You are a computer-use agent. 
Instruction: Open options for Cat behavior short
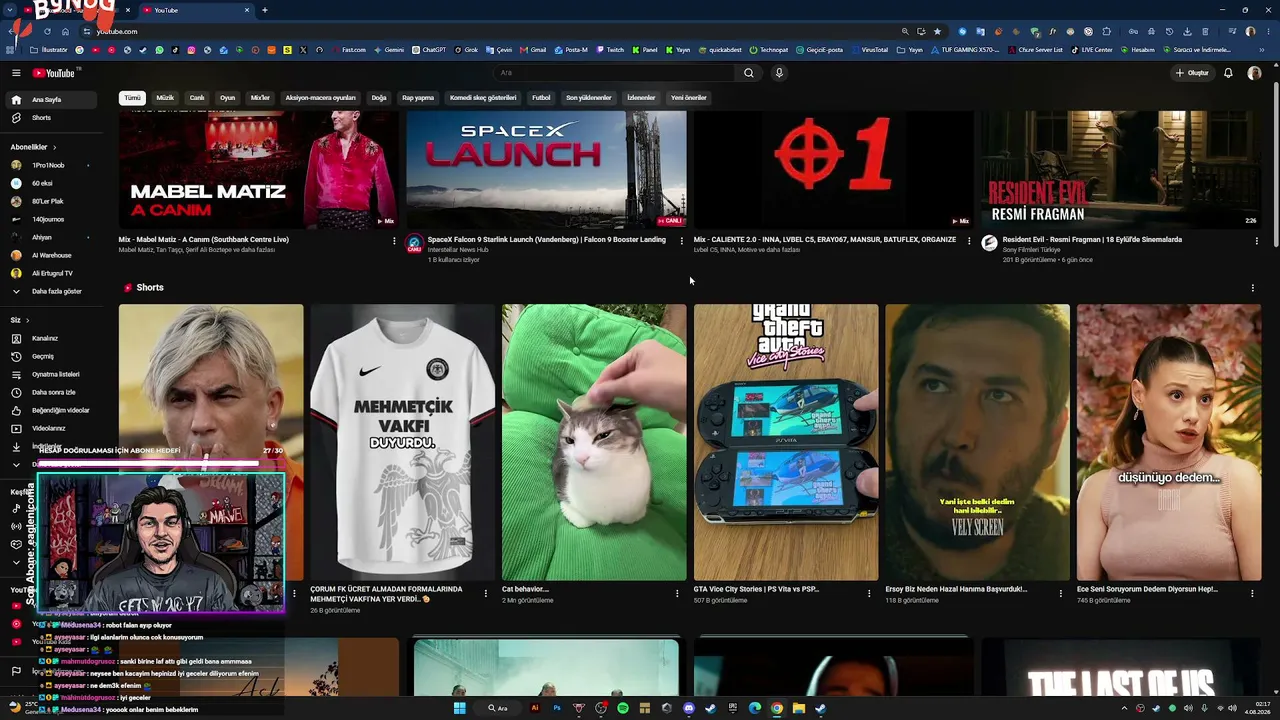[678, 593]
